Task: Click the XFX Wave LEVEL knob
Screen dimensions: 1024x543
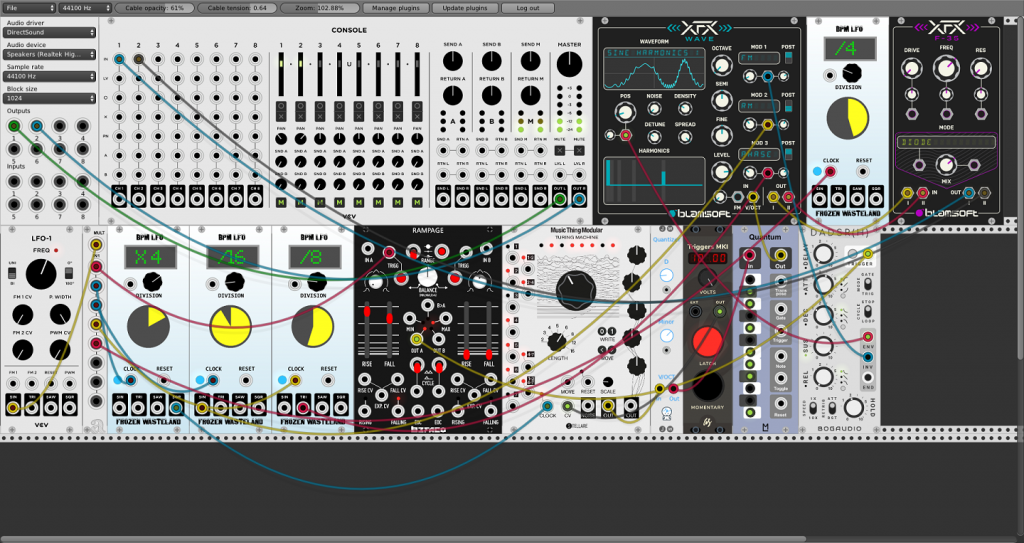Action: (721, 173)
